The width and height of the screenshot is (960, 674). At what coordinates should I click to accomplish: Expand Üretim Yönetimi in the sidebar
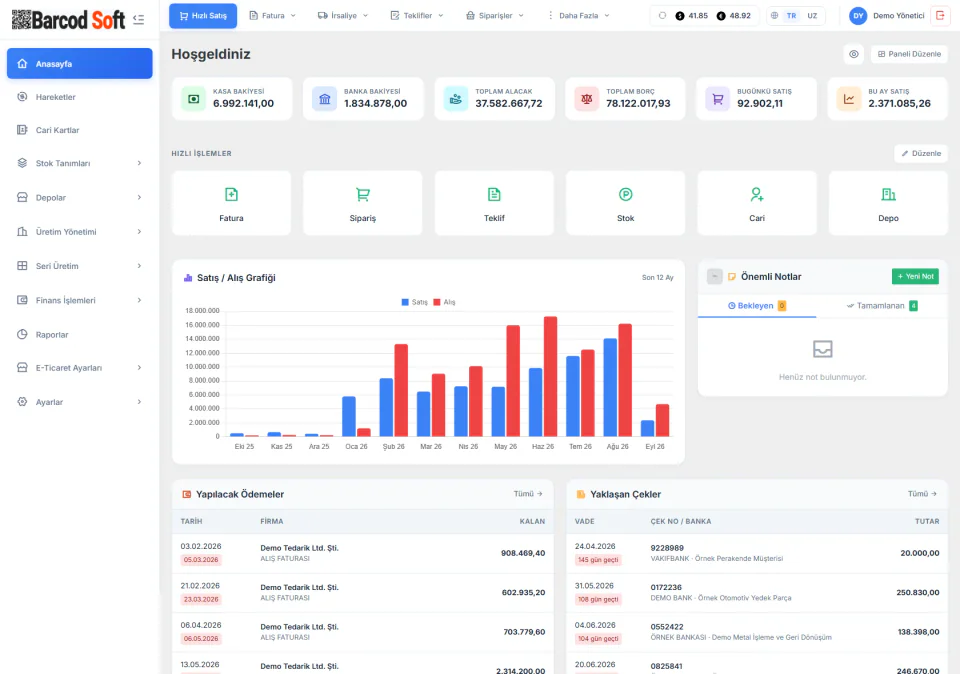[80, 231]
